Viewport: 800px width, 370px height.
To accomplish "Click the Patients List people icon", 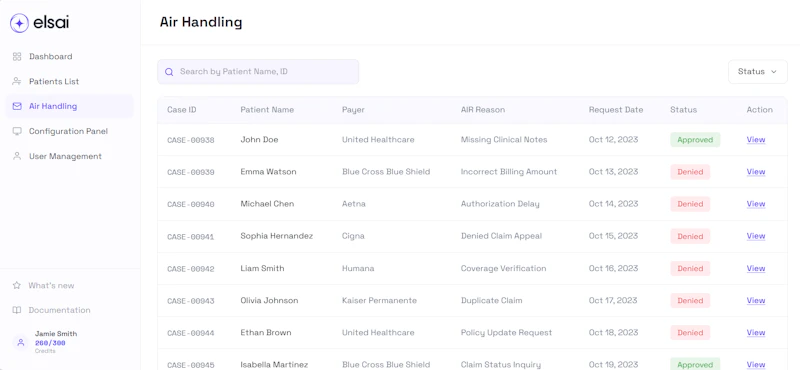I will click(17, 82).
